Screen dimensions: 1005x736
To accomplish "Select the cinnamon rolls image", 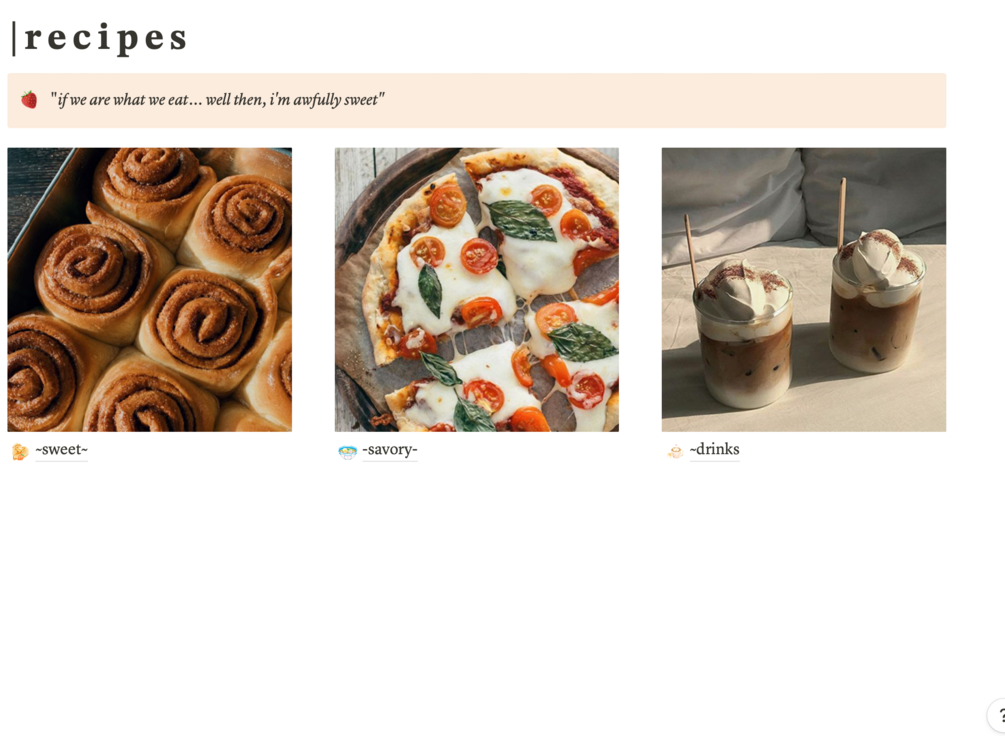I will [149, 290].
